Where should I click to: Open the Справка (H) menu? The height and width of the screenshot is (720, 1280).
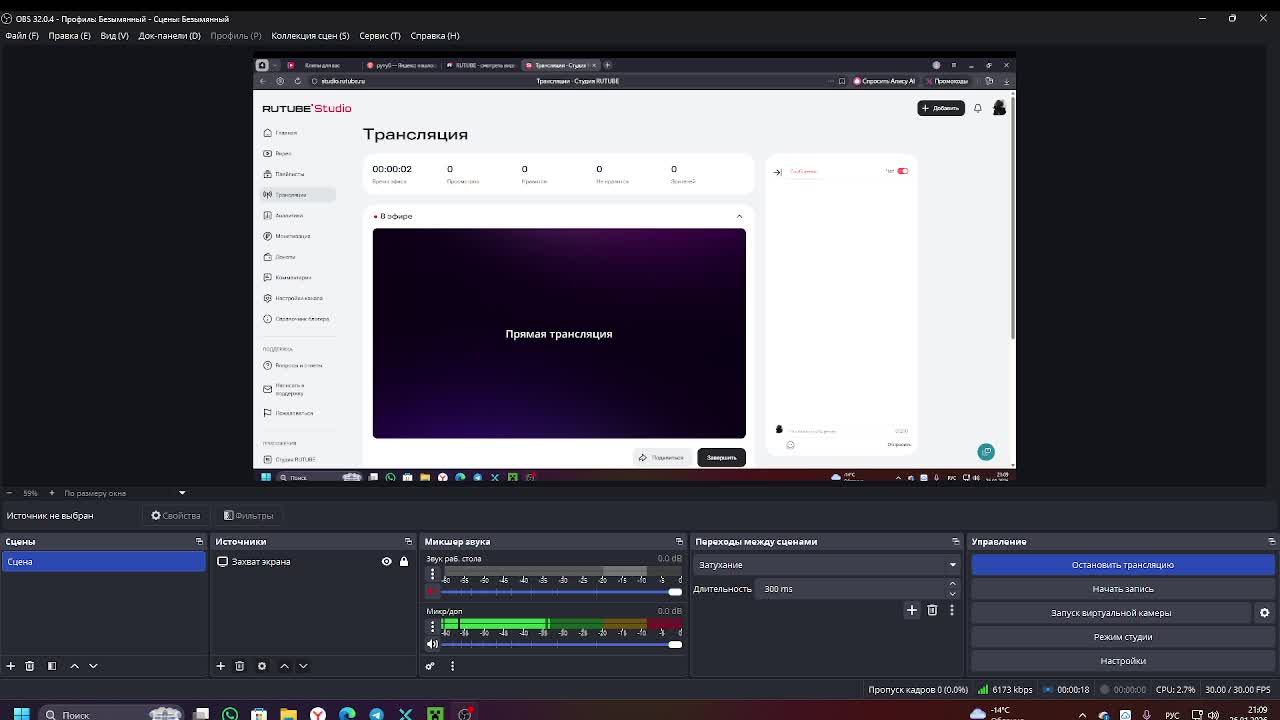(435, 36)
